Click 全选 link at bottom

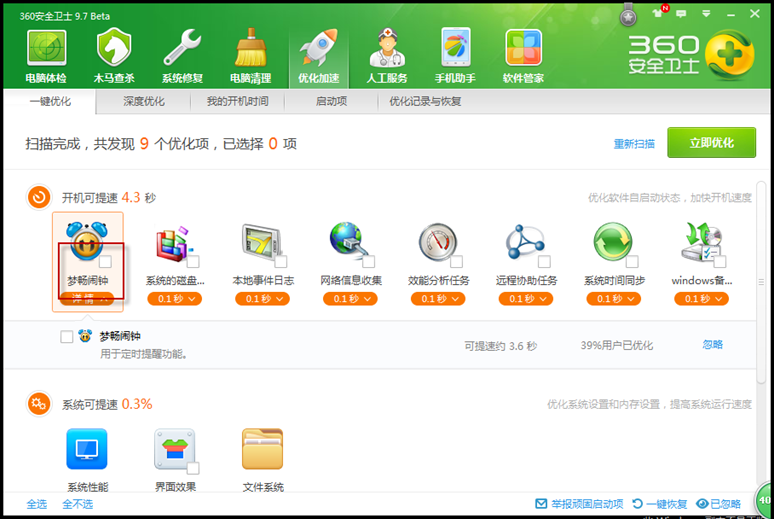(37, 504)
